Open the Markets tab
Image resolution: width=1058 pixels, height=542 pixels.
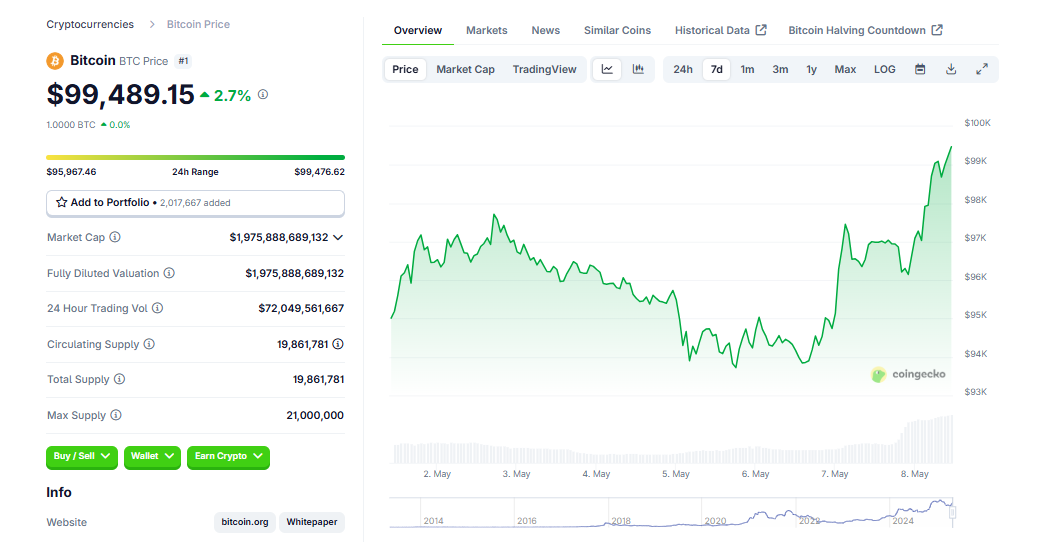point(486,30)
